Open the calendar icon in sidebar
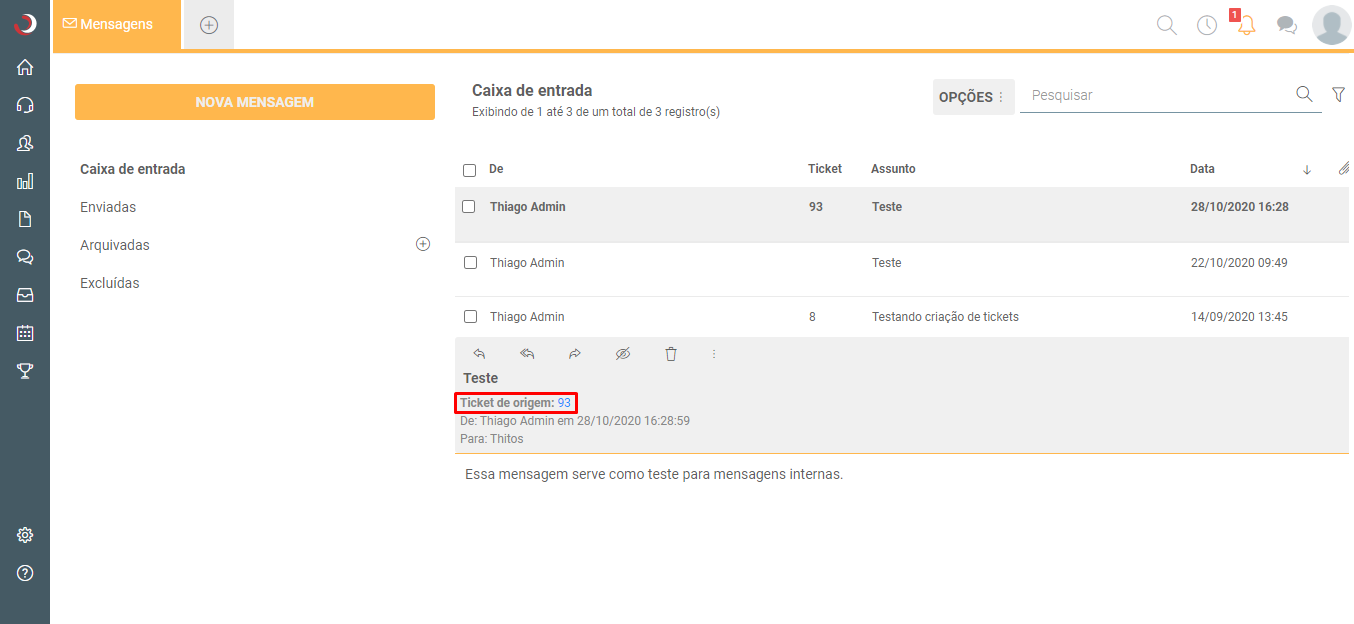Image resolution: width=1354 pixels, height=624 pixels. 25,333
